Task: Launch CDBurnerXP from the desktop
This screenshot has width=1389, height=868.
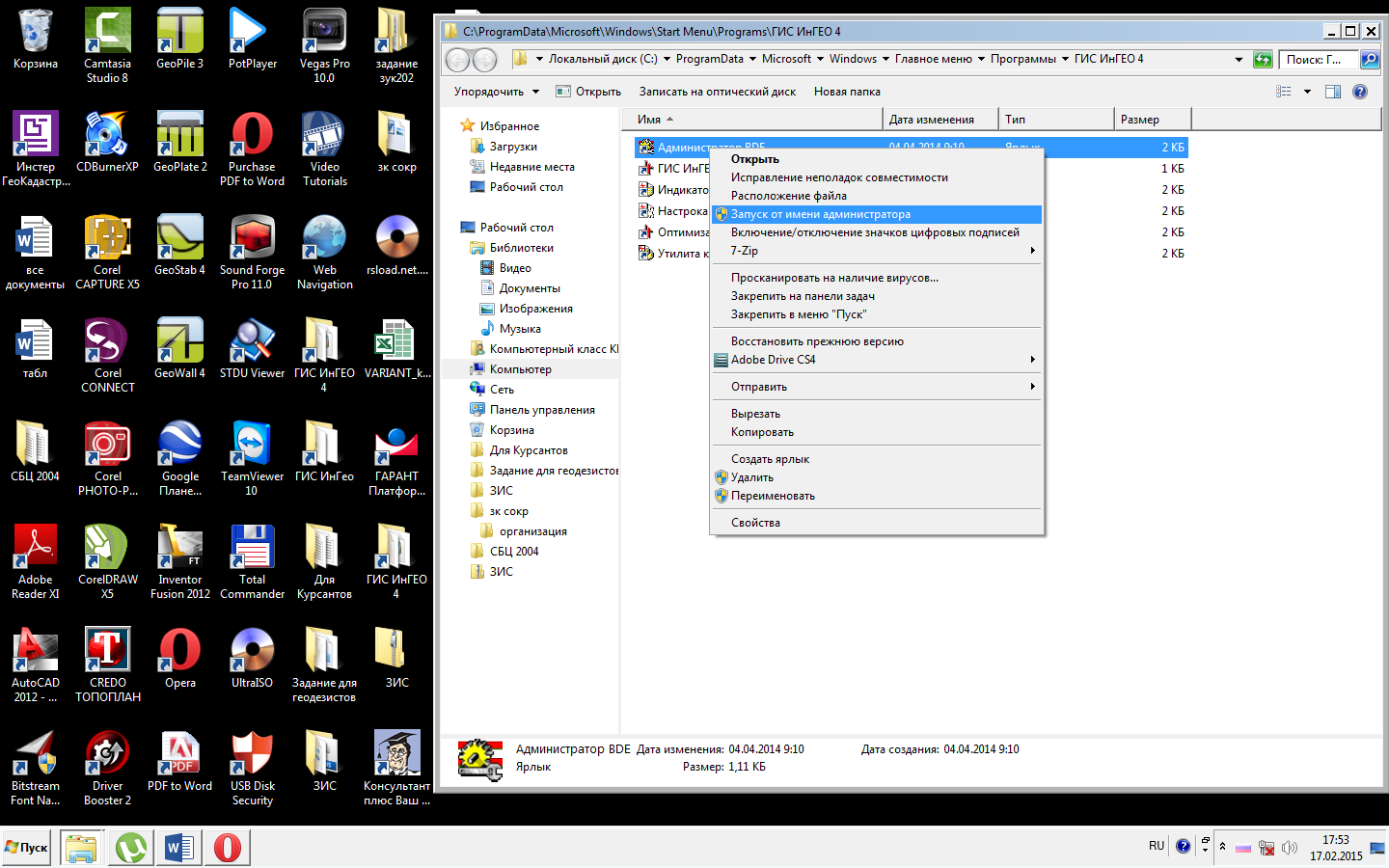Action: 107,142
